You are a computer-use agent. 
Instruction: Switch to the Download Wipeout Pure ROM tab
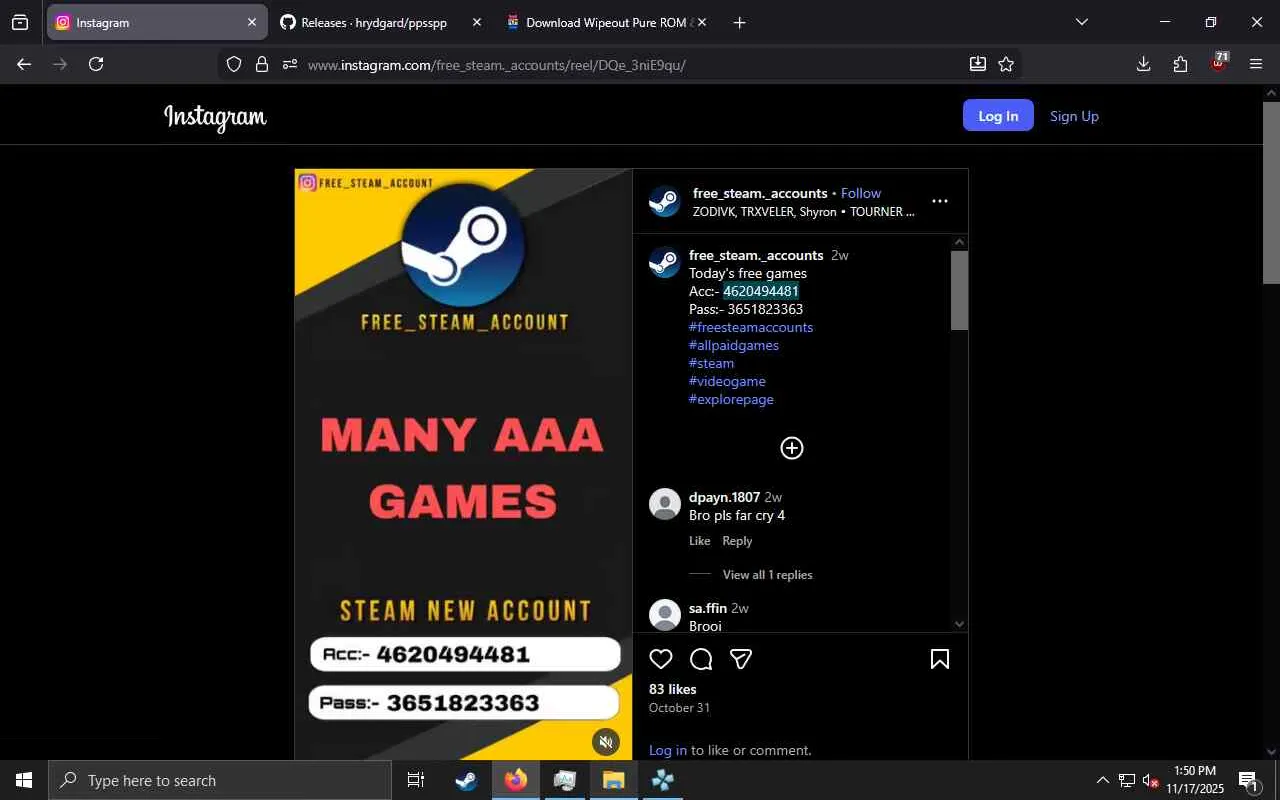607,22
